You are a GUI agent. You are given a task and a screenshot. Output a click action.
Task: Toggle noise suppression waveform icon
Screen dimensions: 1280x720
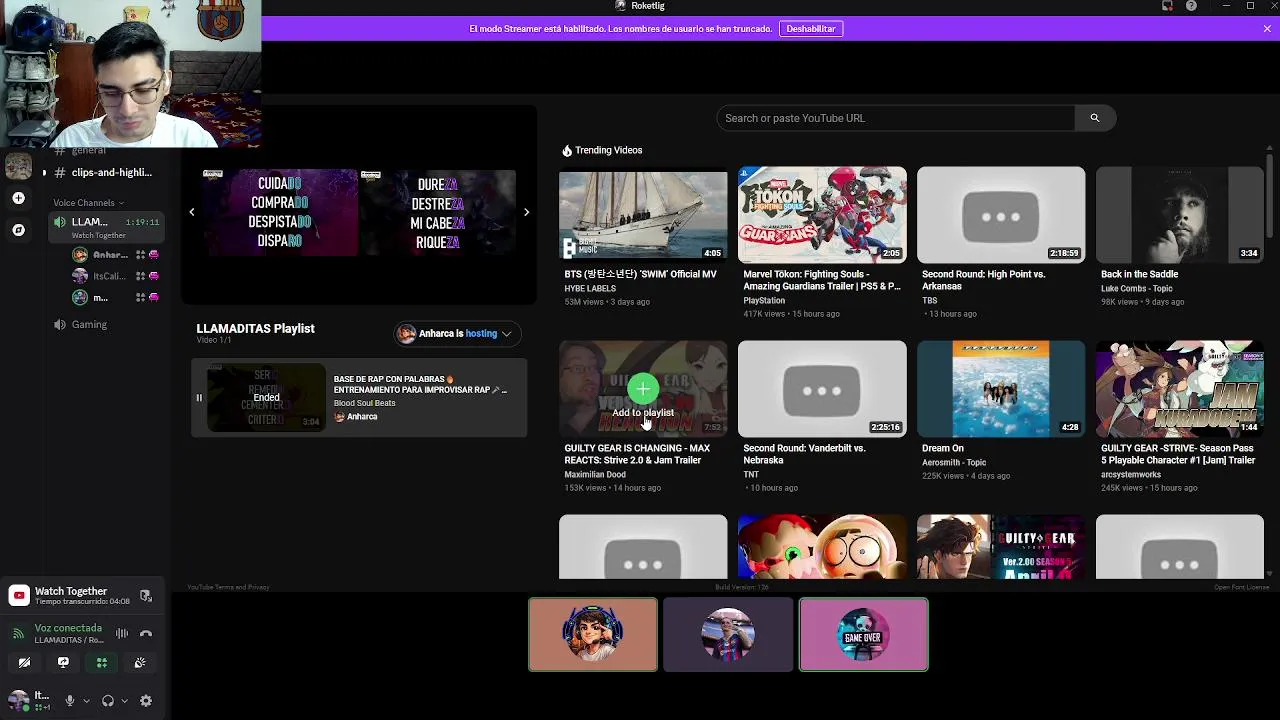tap(122, 633)
